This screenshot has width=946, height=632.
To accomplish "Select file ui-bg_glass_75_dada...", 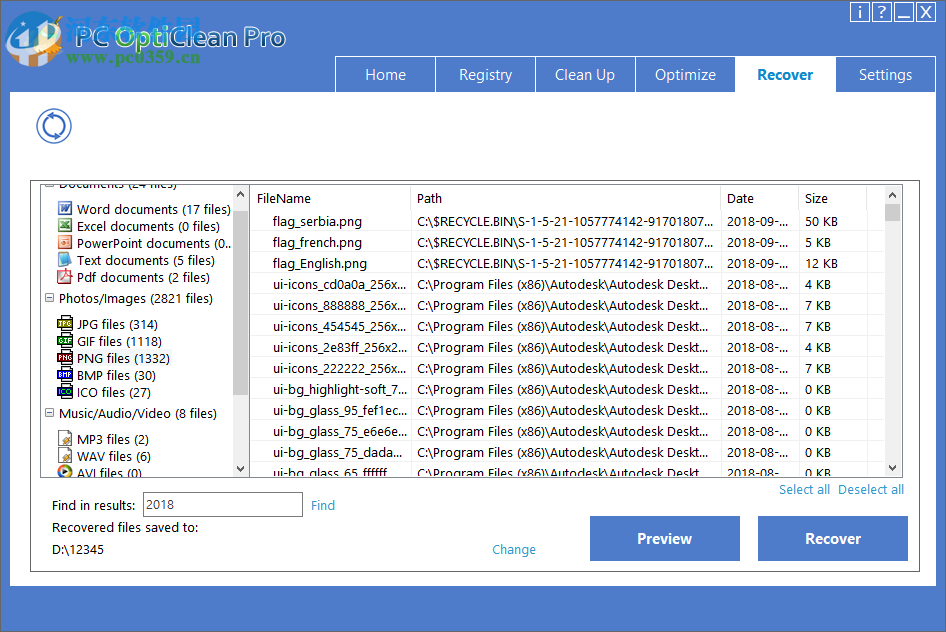I will click(337, 452).
